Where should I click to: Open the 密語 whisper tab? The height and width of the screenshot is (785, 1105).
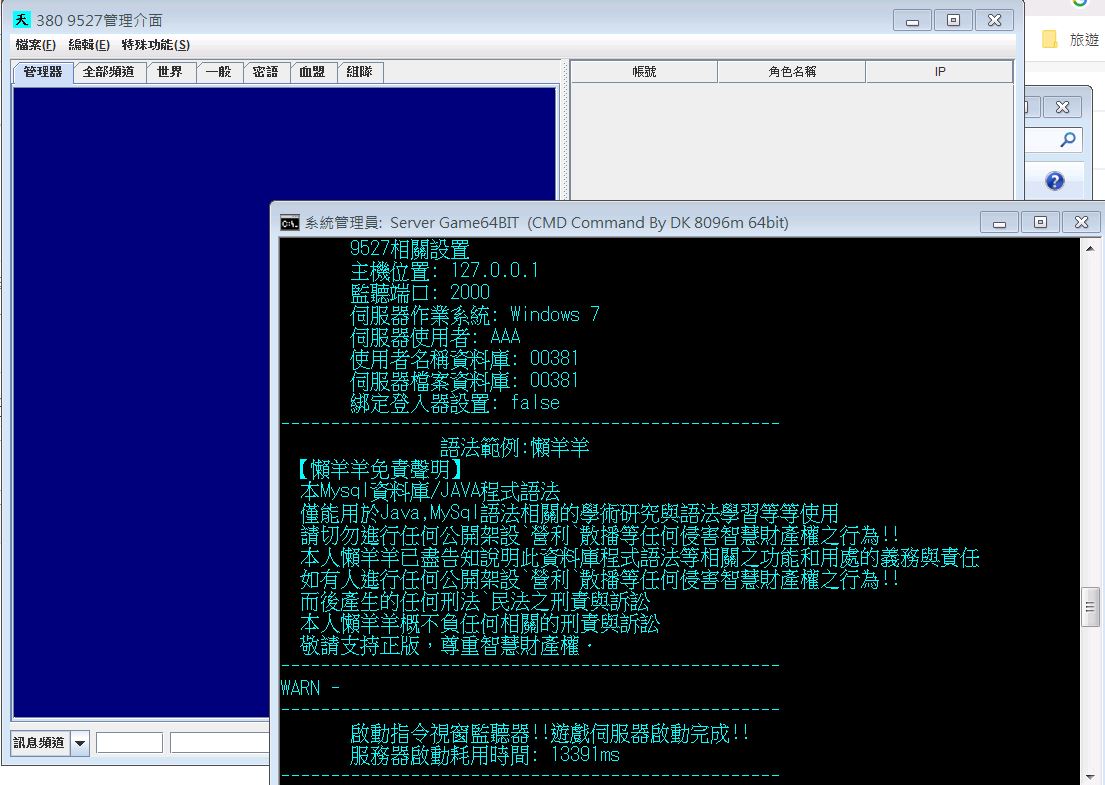point(266,72)
